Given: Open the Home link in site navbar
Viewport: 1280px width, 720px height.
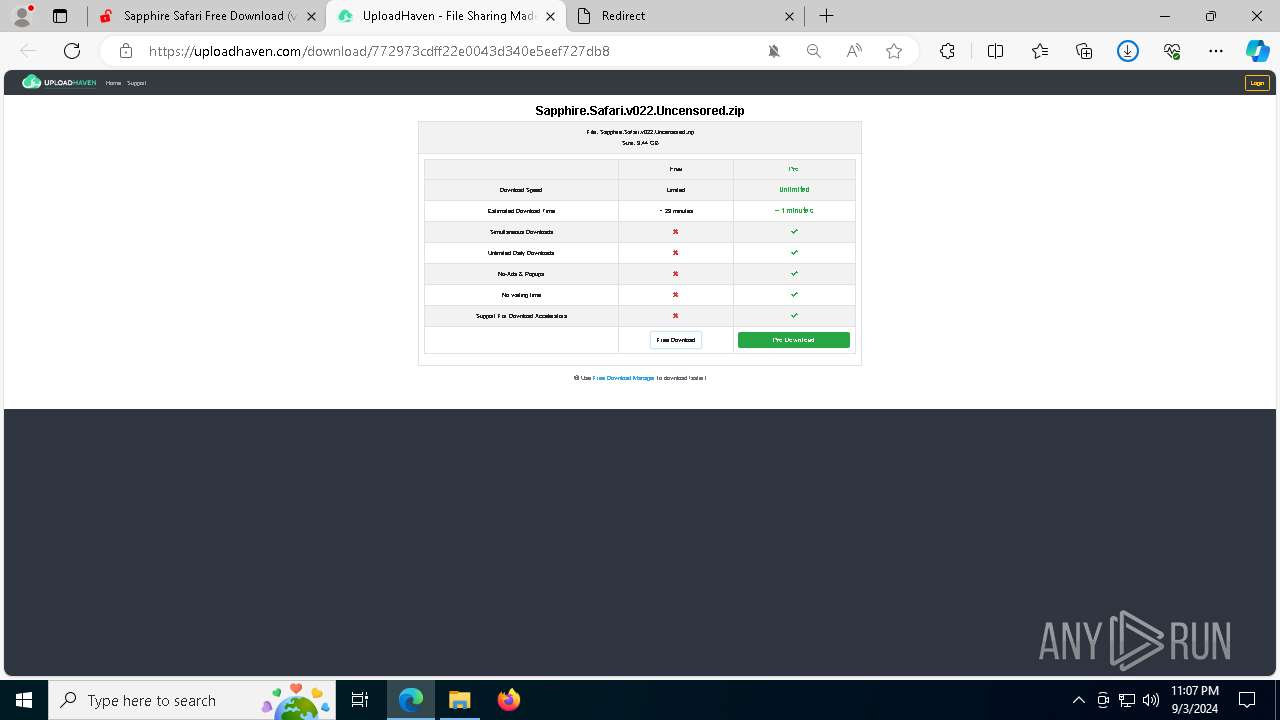Looking at the screenshot, I should (x=113, y=83).
